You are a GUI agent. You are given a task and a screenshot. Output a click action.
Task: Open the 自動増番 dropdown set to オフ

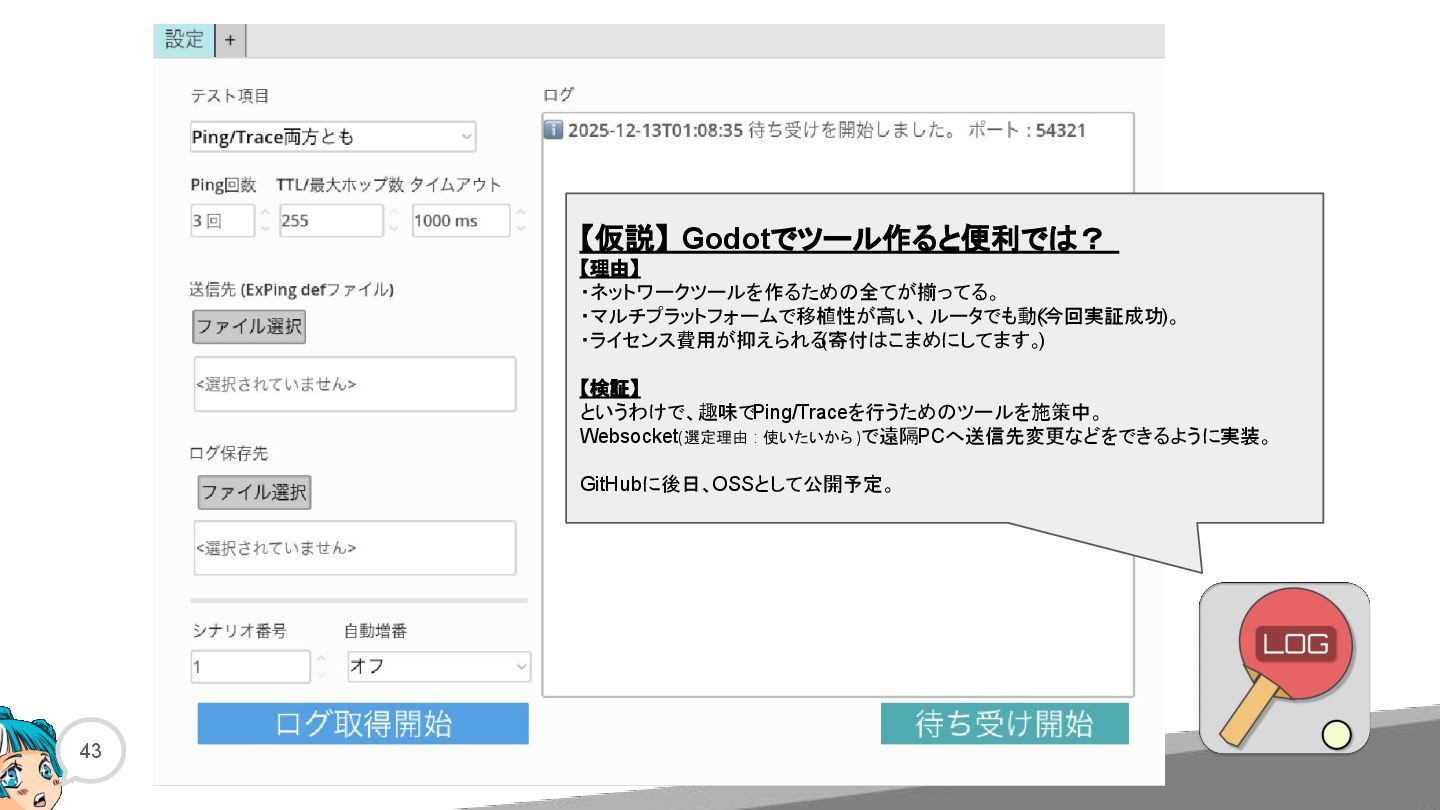[x=439, y=667]
